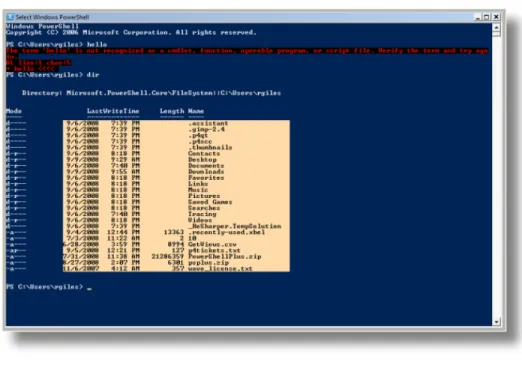Maximize the Windows PowerShell window

pos(487,17)
